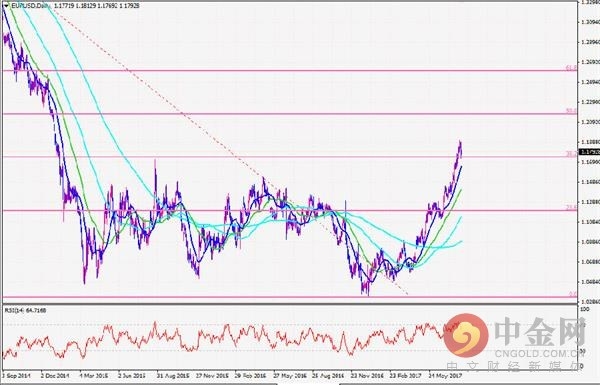This screenshot has width=600, height=385.
Task: Click the 2 Dec 2014 date marker
Action: (x=55, y=376)
